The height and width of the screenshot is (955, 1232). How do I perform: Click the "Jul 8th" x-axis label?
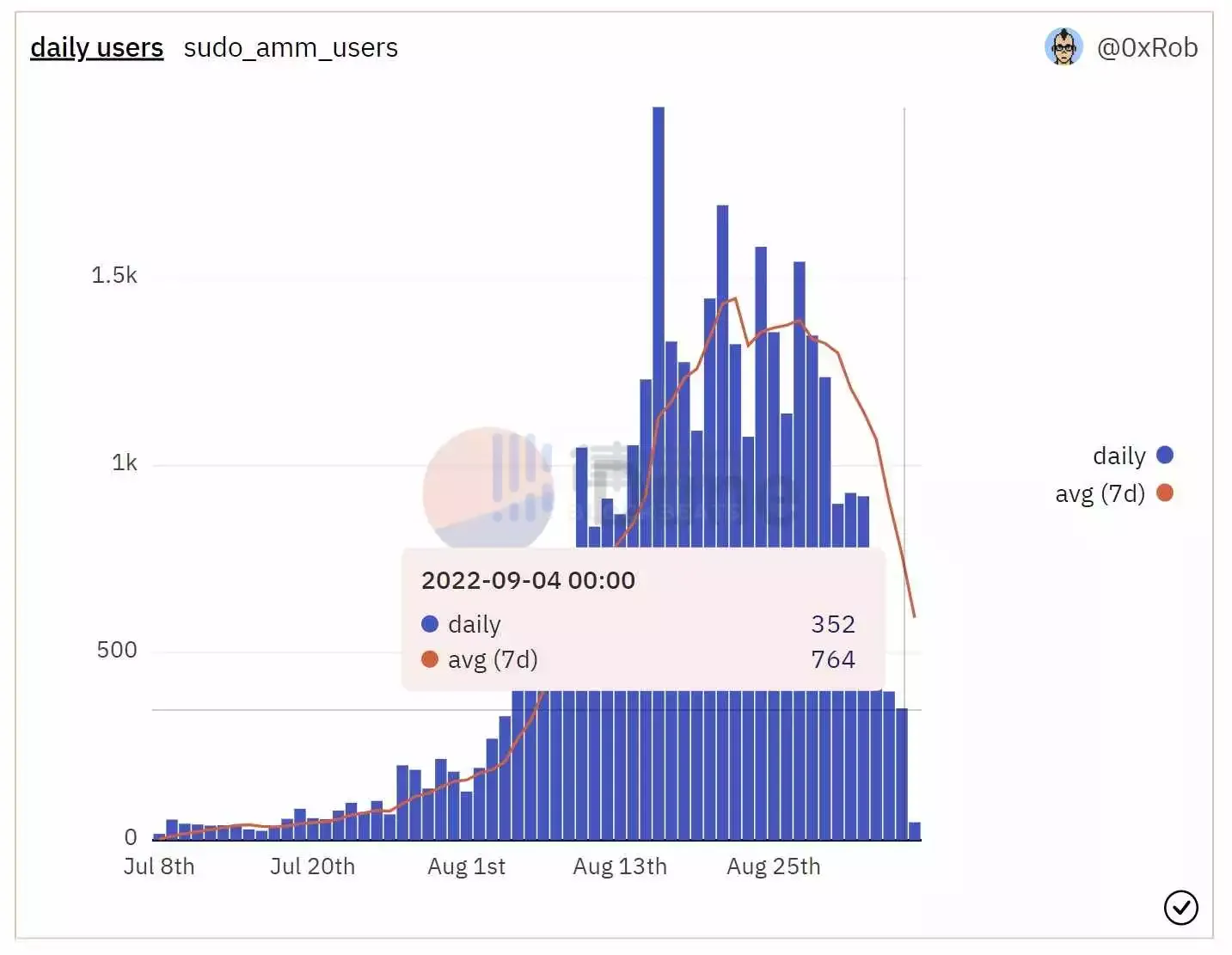pyautogui.click(x=159, y=866)
